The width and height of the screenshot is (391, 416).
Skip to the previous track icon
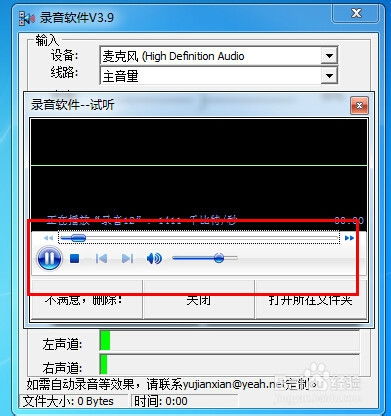pyautogui.click(x=101, y=259)
